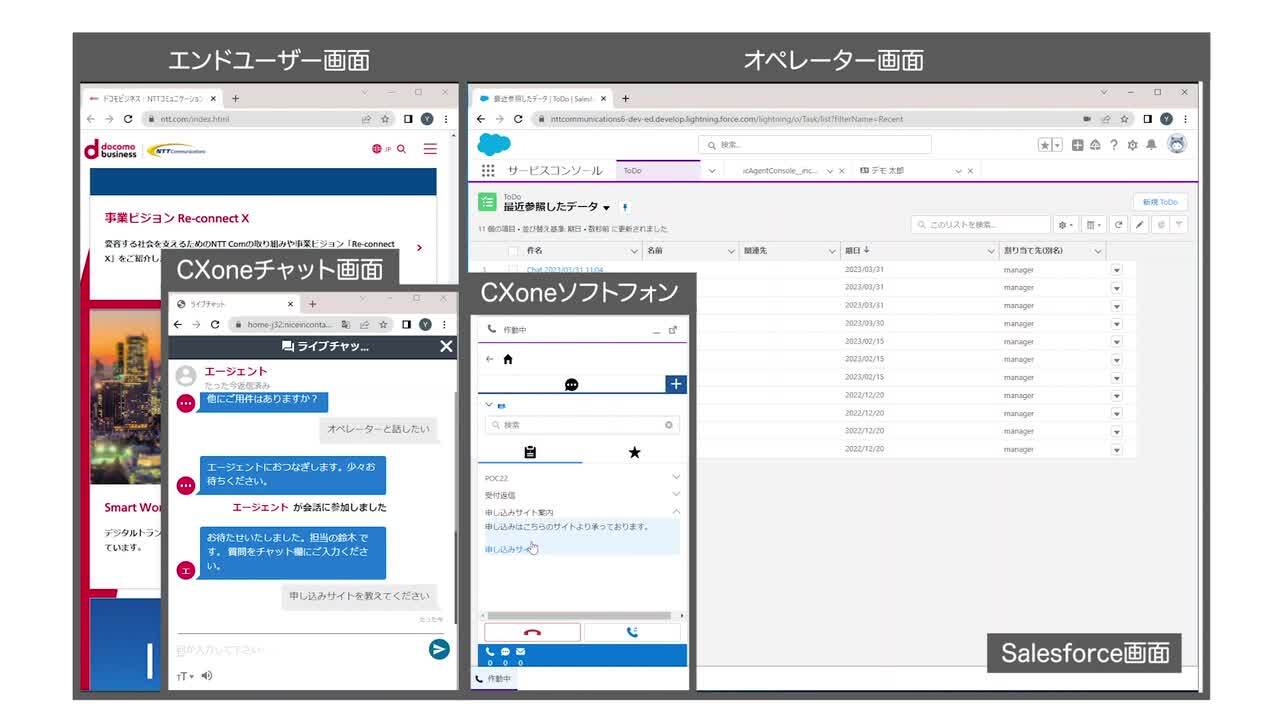Viewport: 1280px width, 720px height.
Task: Click the Salesforce global search field
Action: 814,145
